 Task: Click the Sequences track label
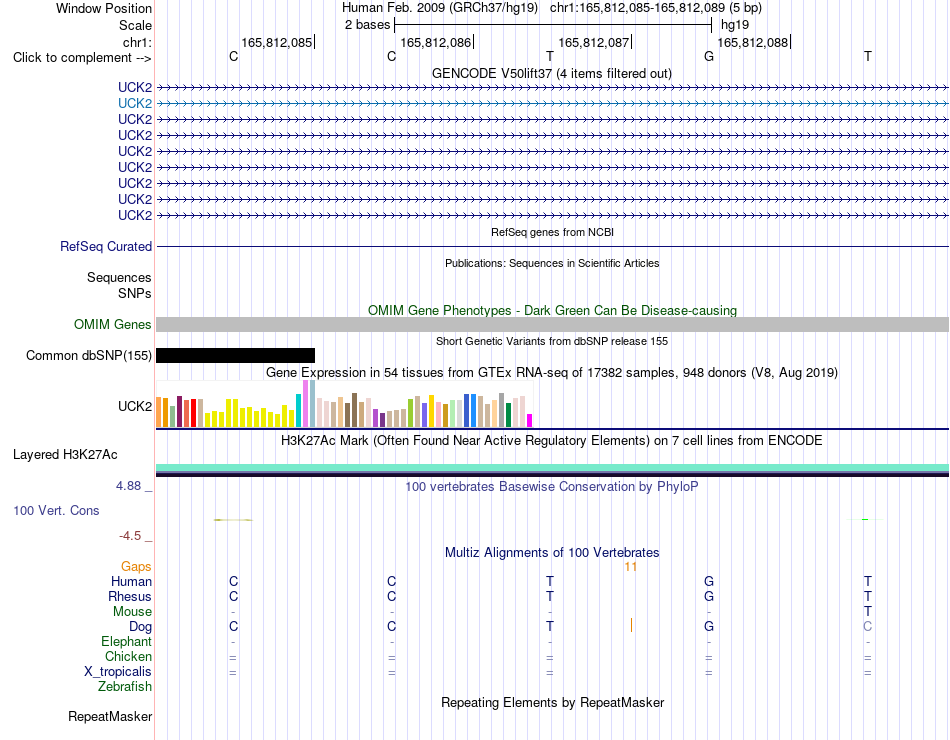(119, 278)
